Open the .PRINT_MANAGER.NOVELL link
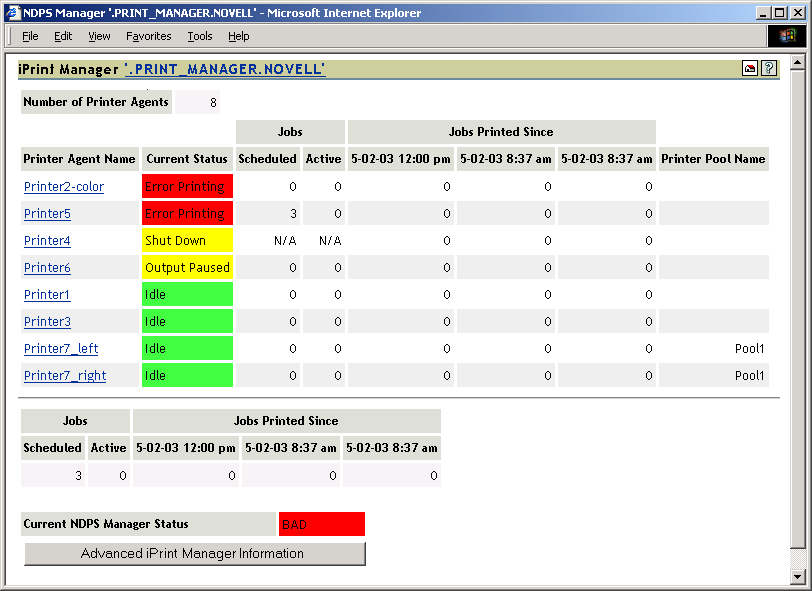The height and width of the screenshot is (591, 812). [x=225, y=69]
